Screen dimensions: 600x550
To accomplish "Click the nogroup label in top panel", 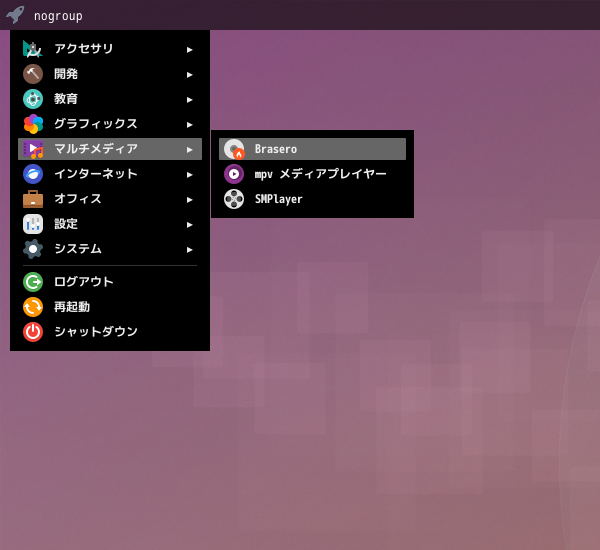I will coord(58,16).
